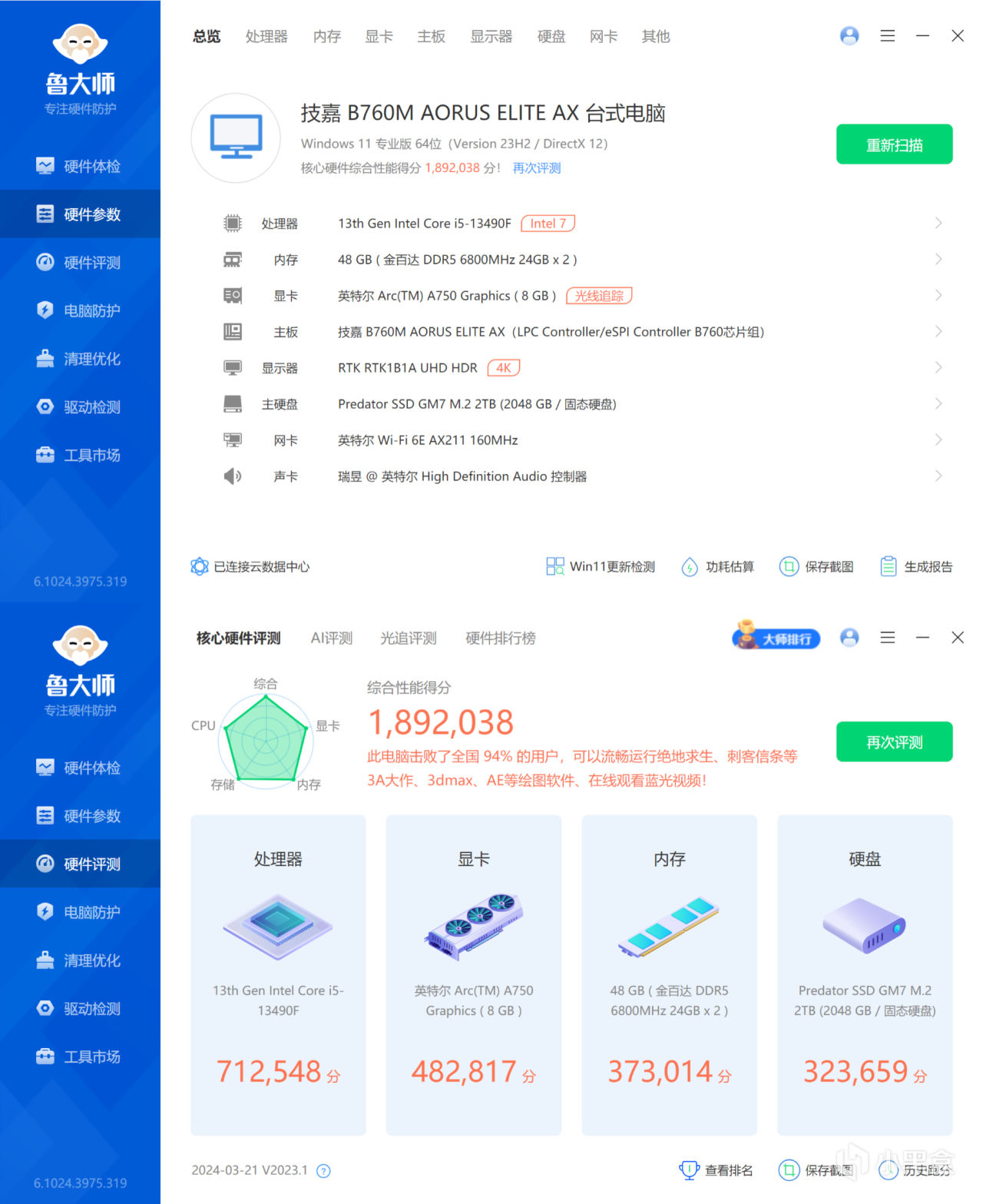Switch to the 硬盘 tab in the top bar

[551, 36]
